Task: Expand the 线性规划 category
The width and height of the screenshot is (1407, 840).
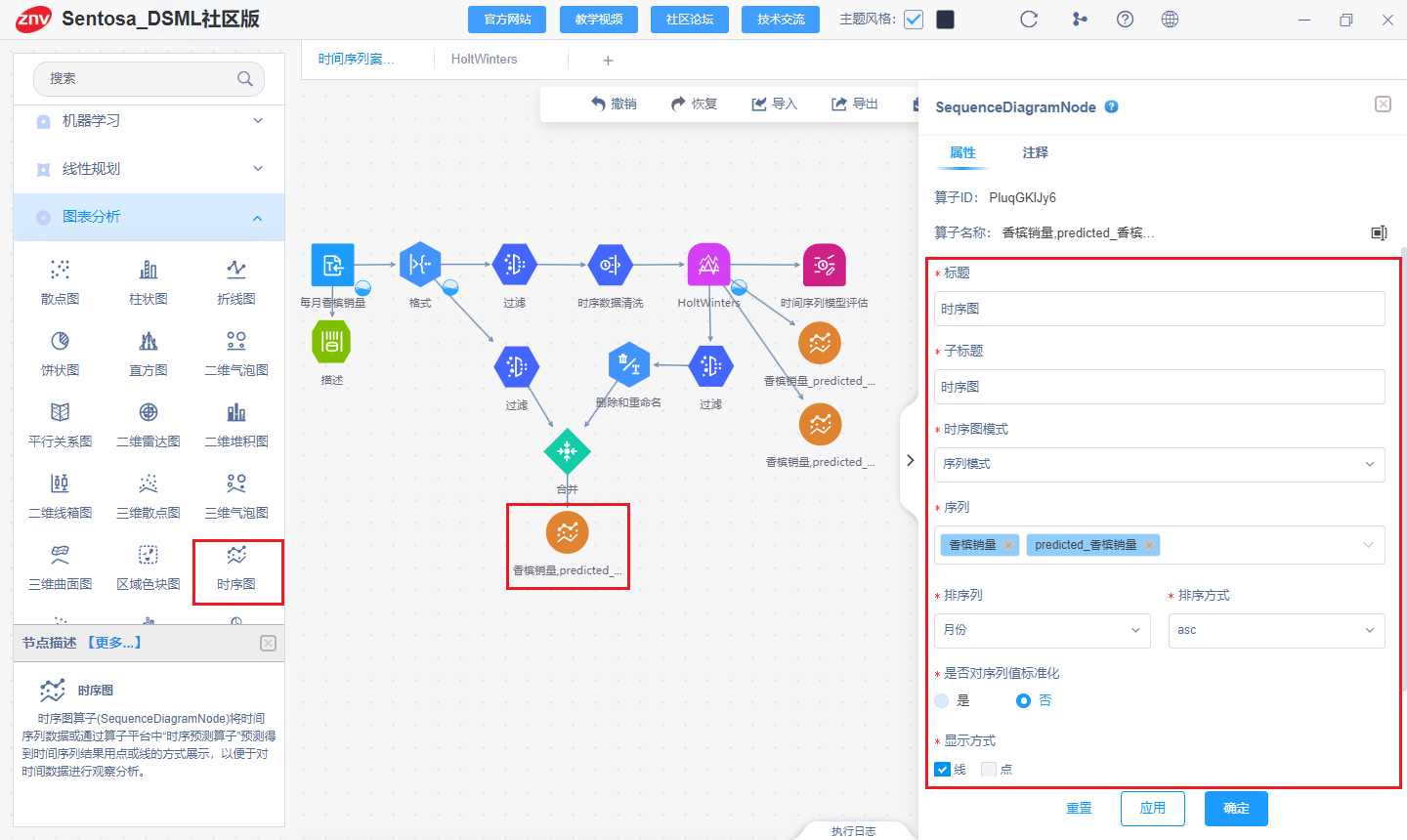Action: 258,169
